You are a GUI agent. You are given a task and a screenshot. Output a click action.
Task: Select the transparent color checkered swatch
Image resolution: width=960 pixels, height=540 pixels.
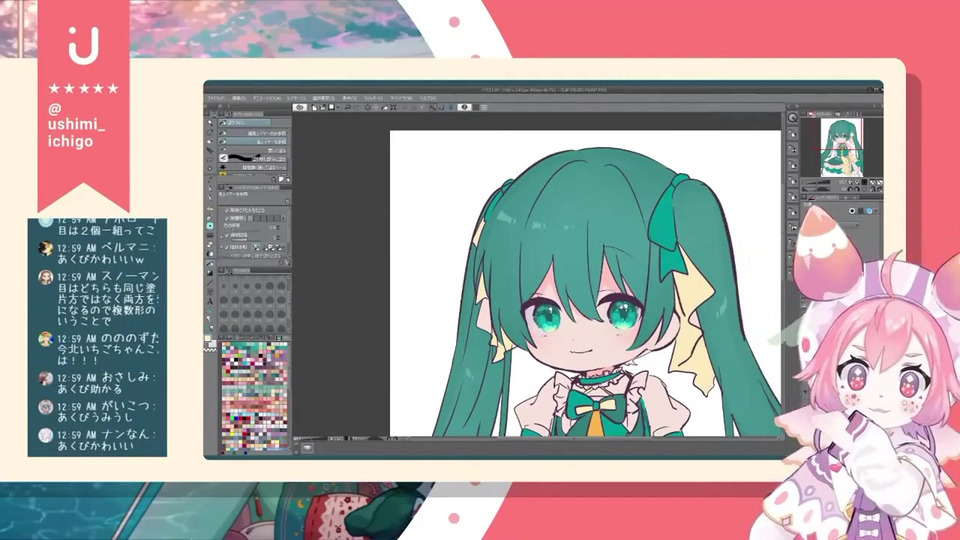point(210,350)
